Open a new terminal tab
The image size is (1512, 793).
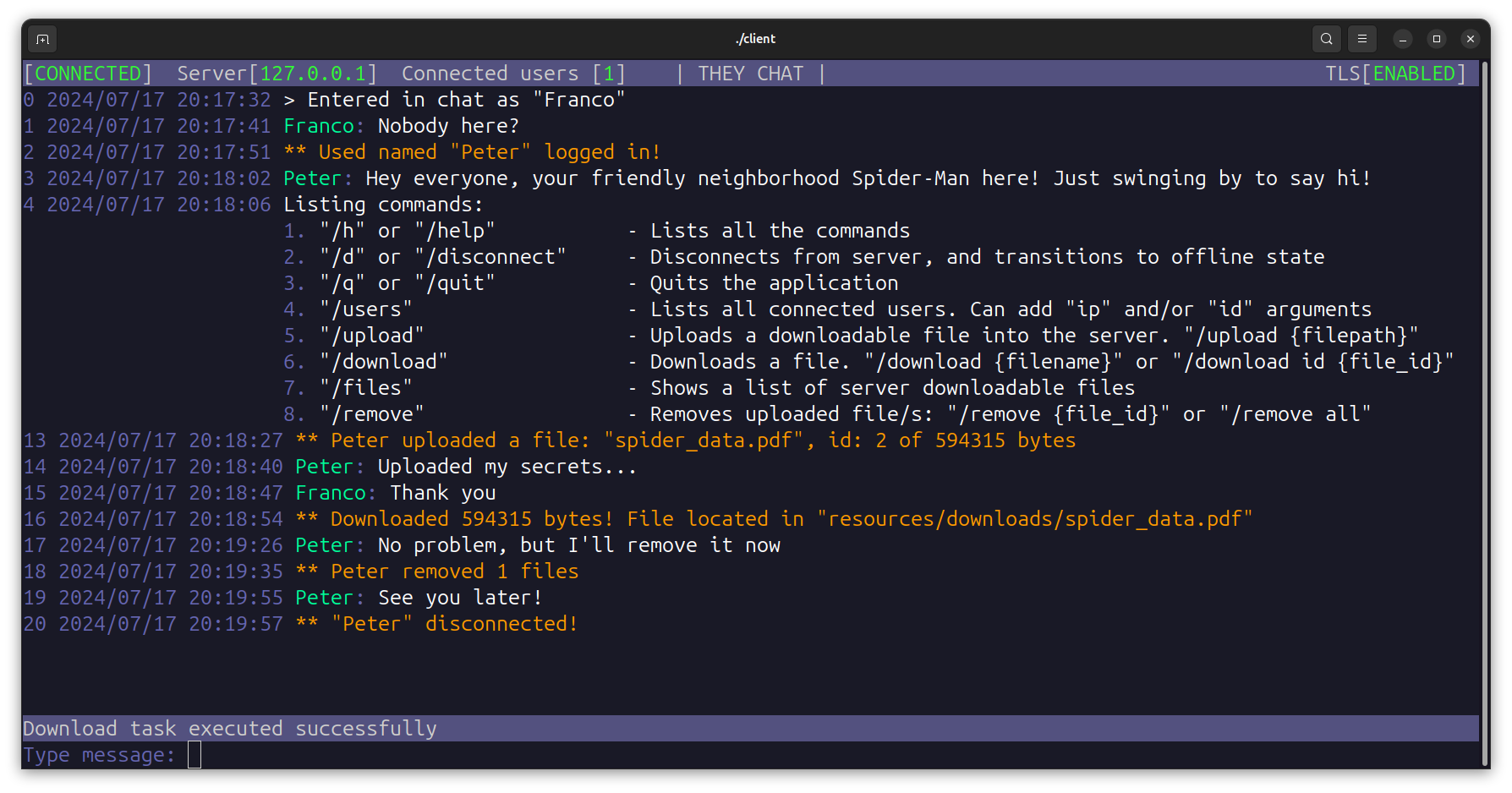pyautogui.click(x=42, y=39)
